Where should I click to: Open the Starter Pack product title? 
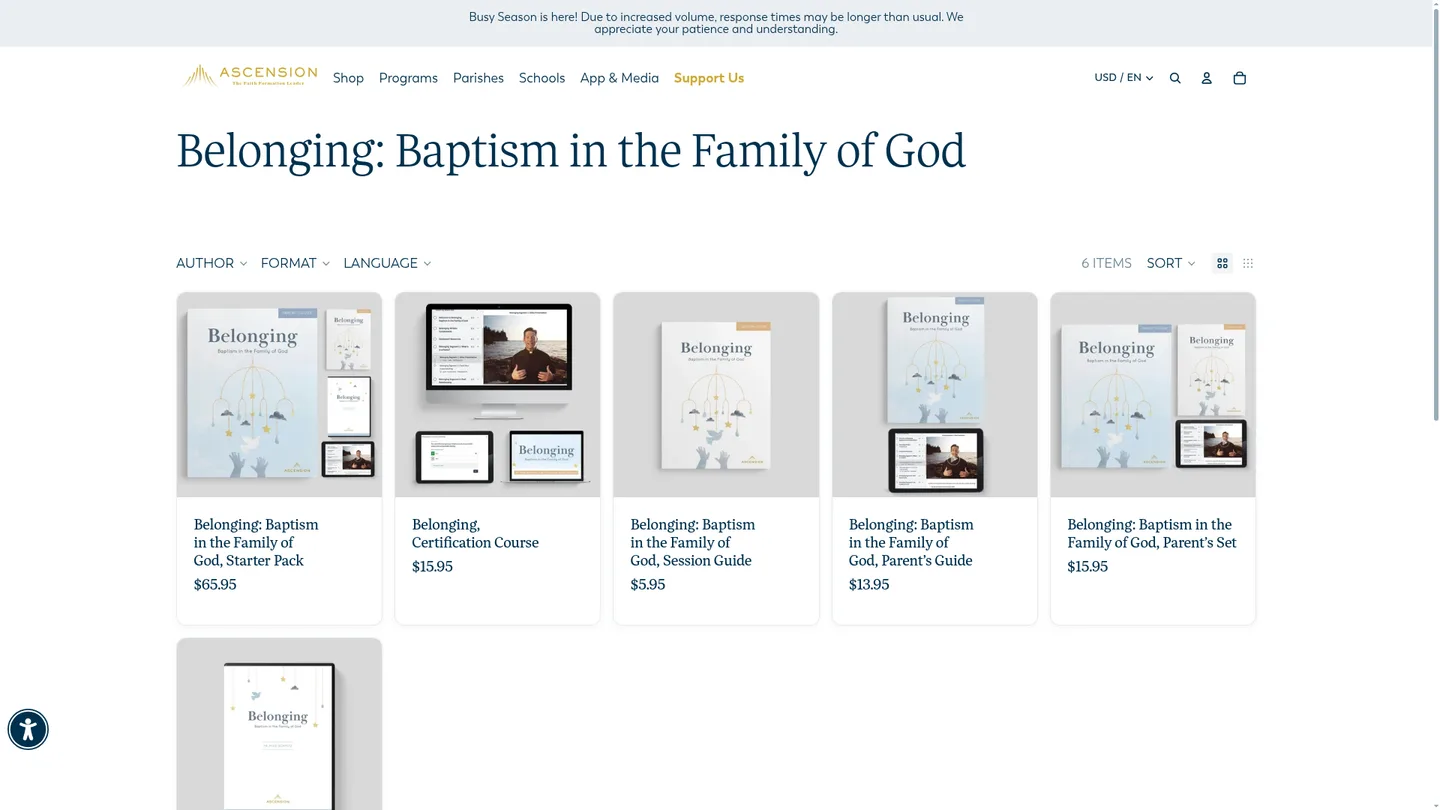tap(256, 542)
